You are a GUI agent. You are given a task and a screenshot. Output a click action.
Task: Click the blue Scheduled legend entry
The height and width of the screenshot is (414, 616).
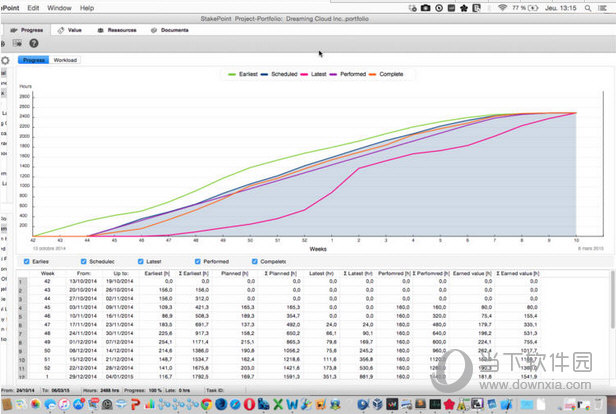[279, 74]
